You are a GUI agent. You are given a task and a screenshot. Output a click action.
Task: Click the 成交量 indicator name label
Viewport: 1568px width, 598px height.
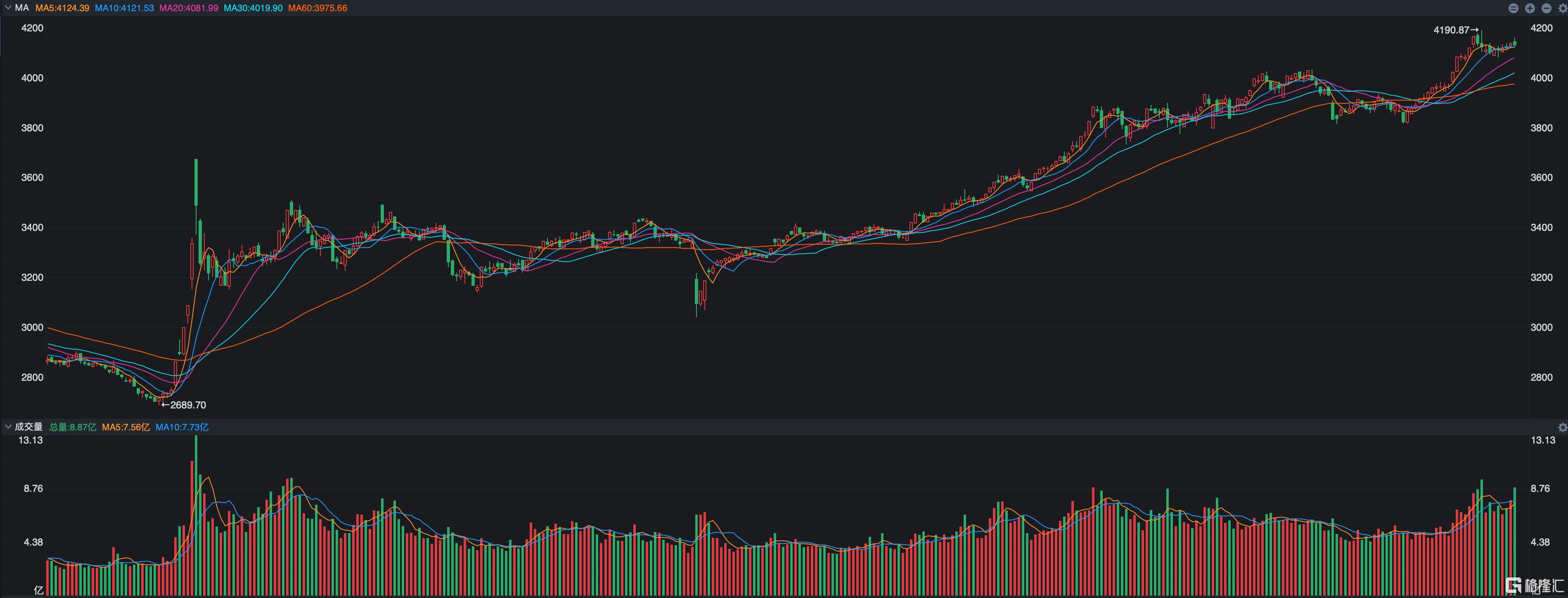tap(28, 427)
